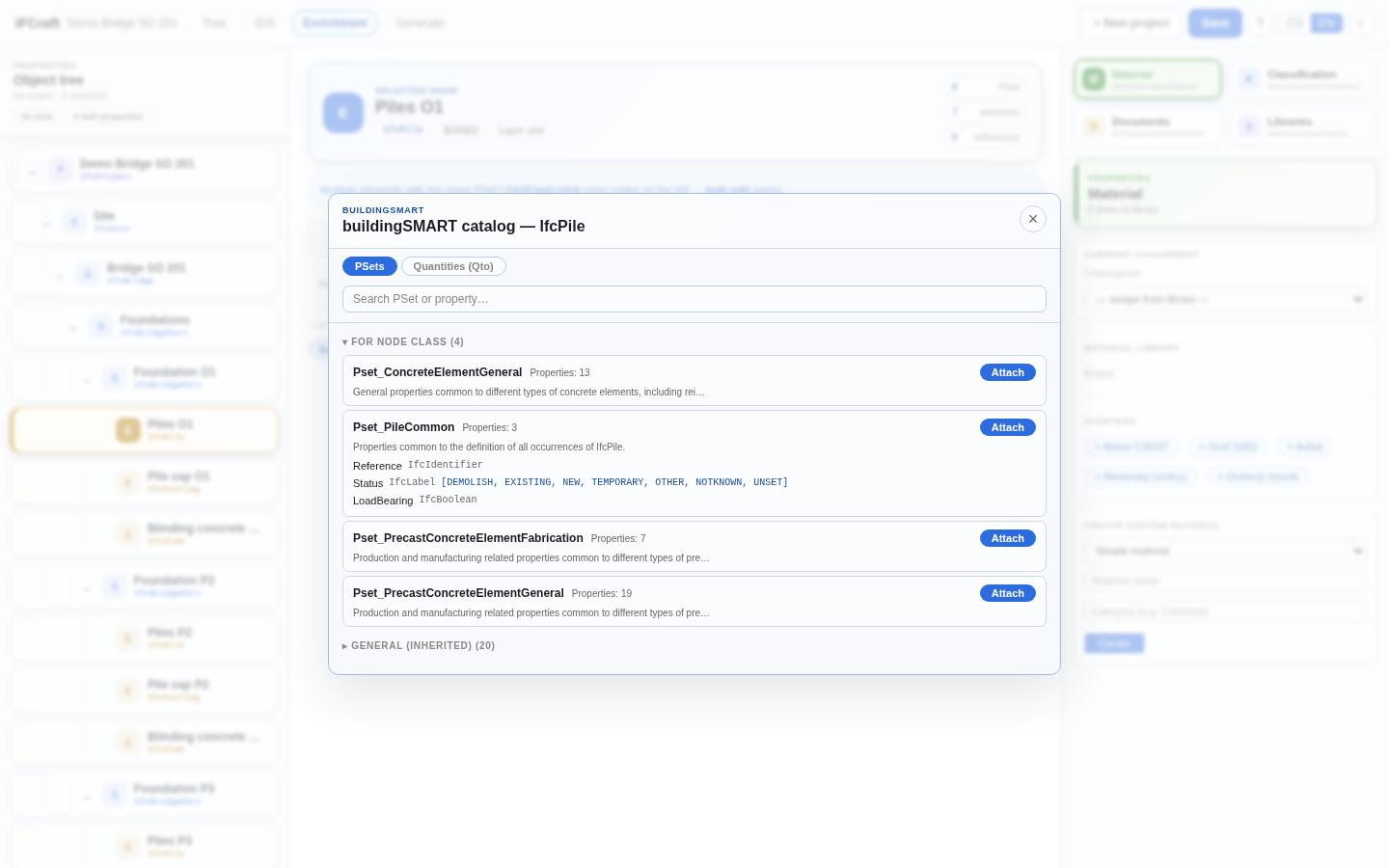Click the dialog title "buildingSMART catalog — IfcPile"
1389x868 pixels.
(464, 226)
